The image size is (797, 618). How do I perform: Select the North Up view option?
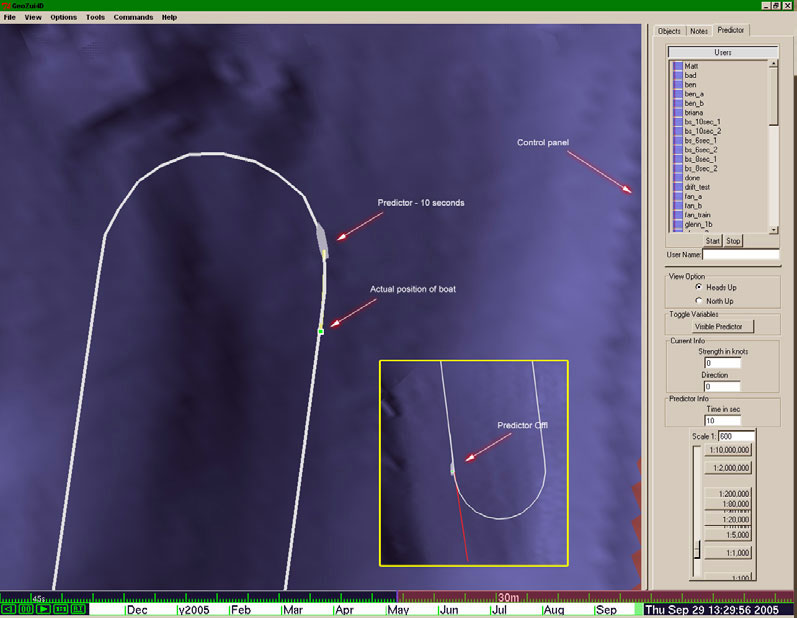coord(699,300)
